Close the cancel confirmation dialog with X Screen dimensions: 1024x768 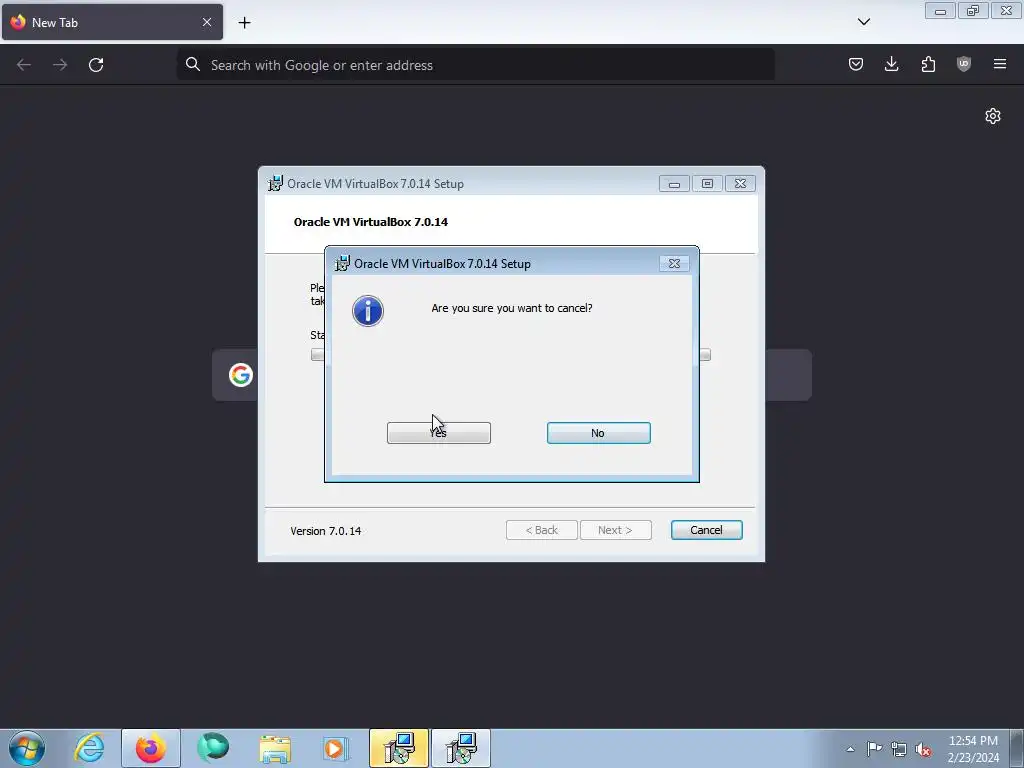pyautogui.click(x=674, y=263)
